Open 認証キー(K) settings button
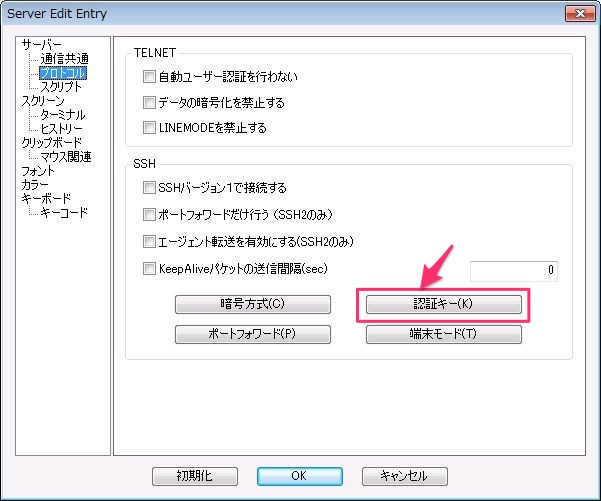The width and height of the screenshot is (601, 501). [x=443, y=304]
